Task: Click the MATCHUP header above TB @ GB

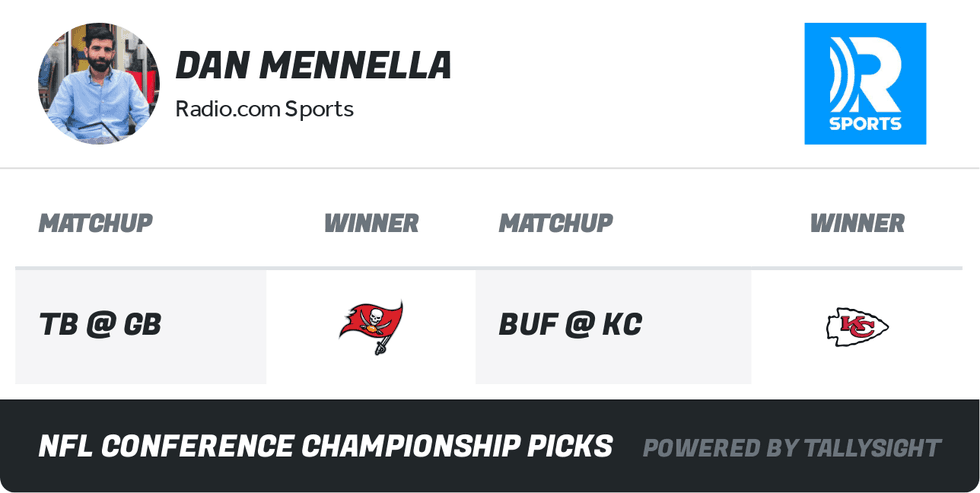Action: (x=95, y=223)
